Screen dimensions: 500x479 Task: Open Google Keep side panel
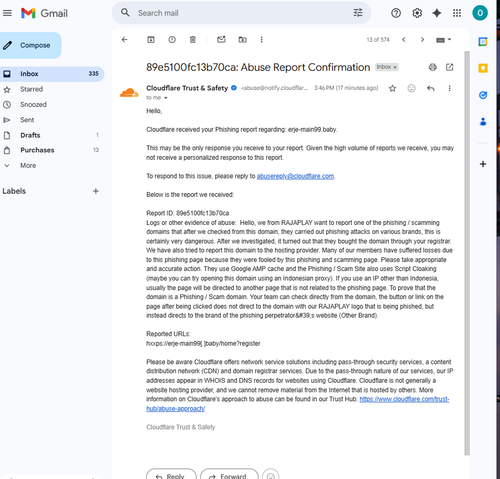(483, 68)
